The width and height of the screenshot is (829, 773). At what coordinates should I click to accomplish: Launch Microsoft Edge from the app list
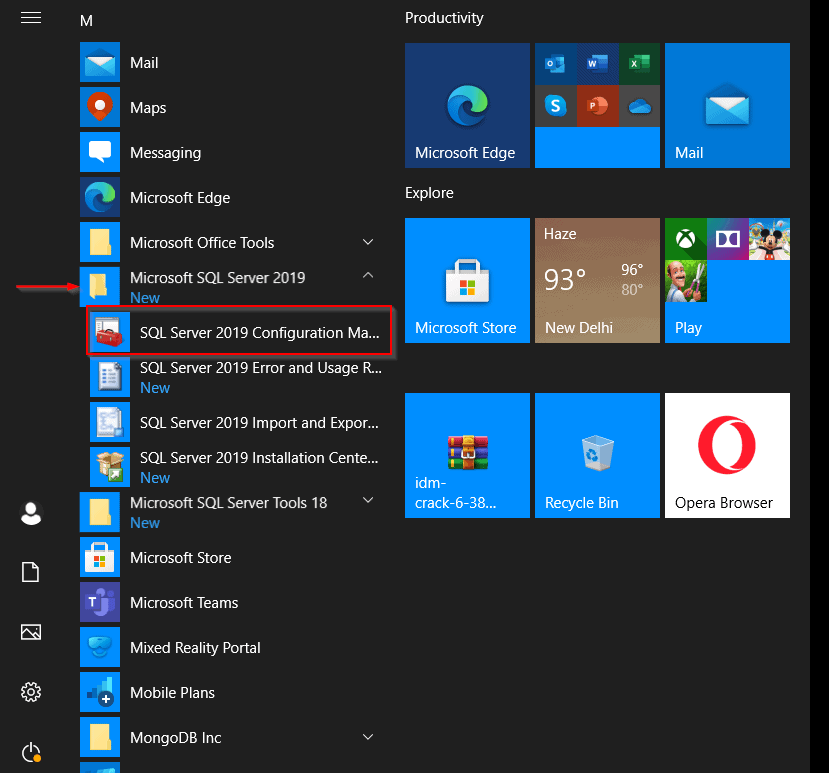tap(230, 197)
